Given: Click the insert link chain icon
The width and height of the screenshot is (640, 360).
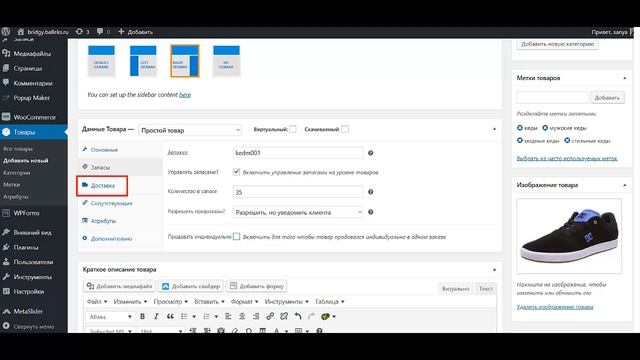Looking at the screenshot, I should [x=270, y=316].
